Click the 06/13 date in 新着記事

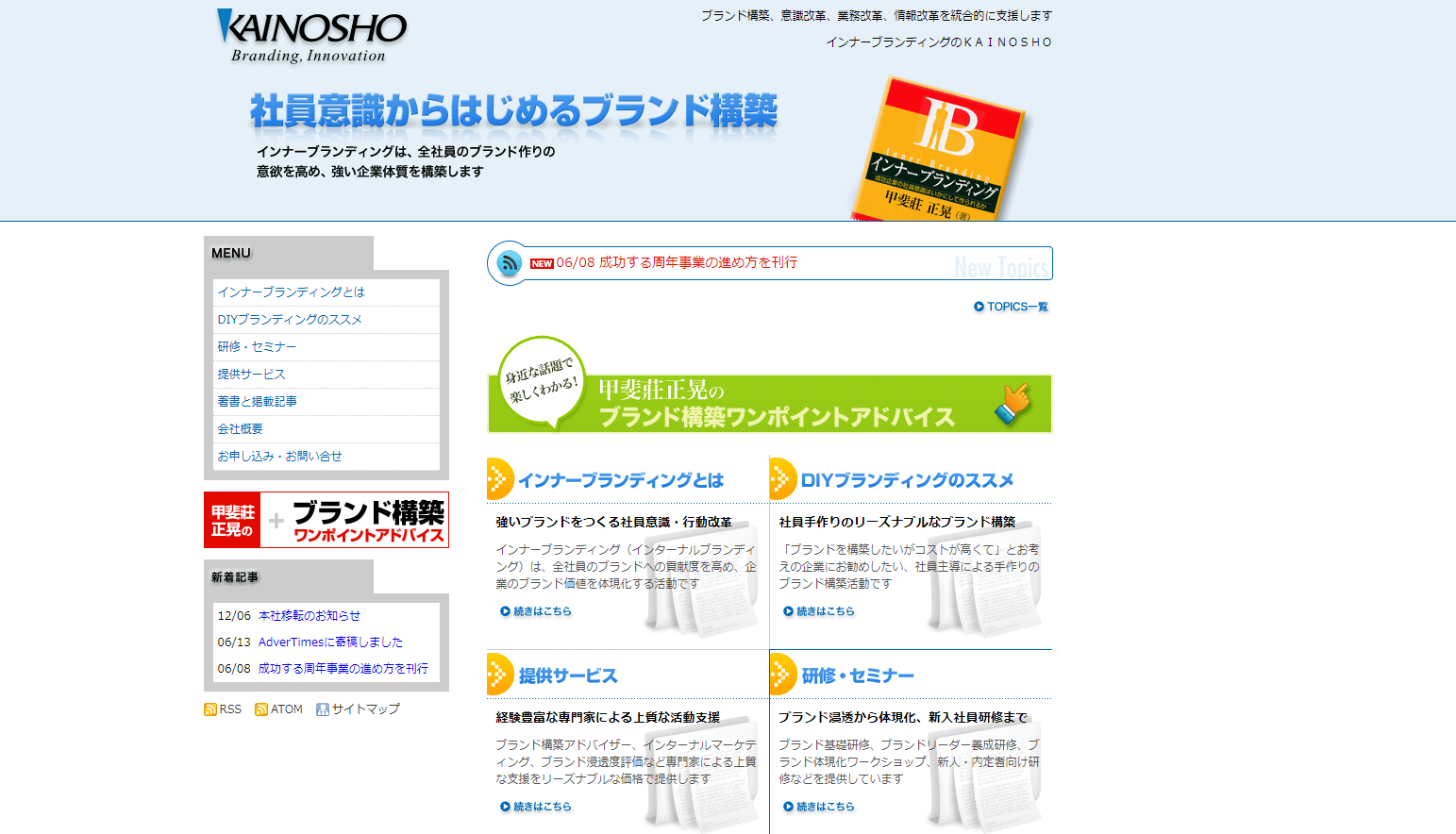pos(234,642)
